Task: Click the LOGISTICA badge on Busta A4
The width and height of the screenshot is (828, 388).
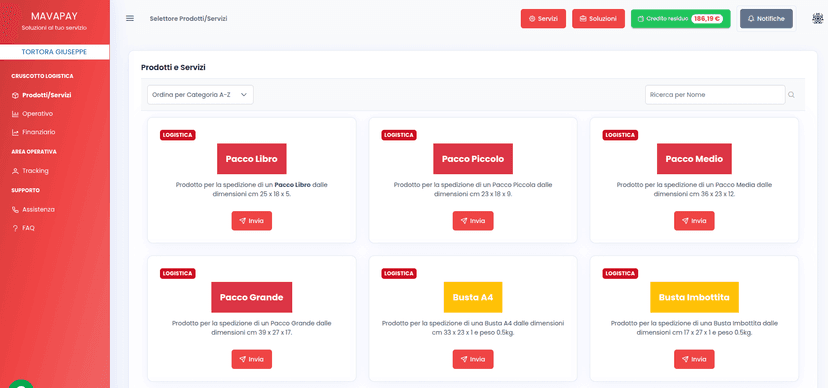Action: pyautogui.click(x=399, y=273)
